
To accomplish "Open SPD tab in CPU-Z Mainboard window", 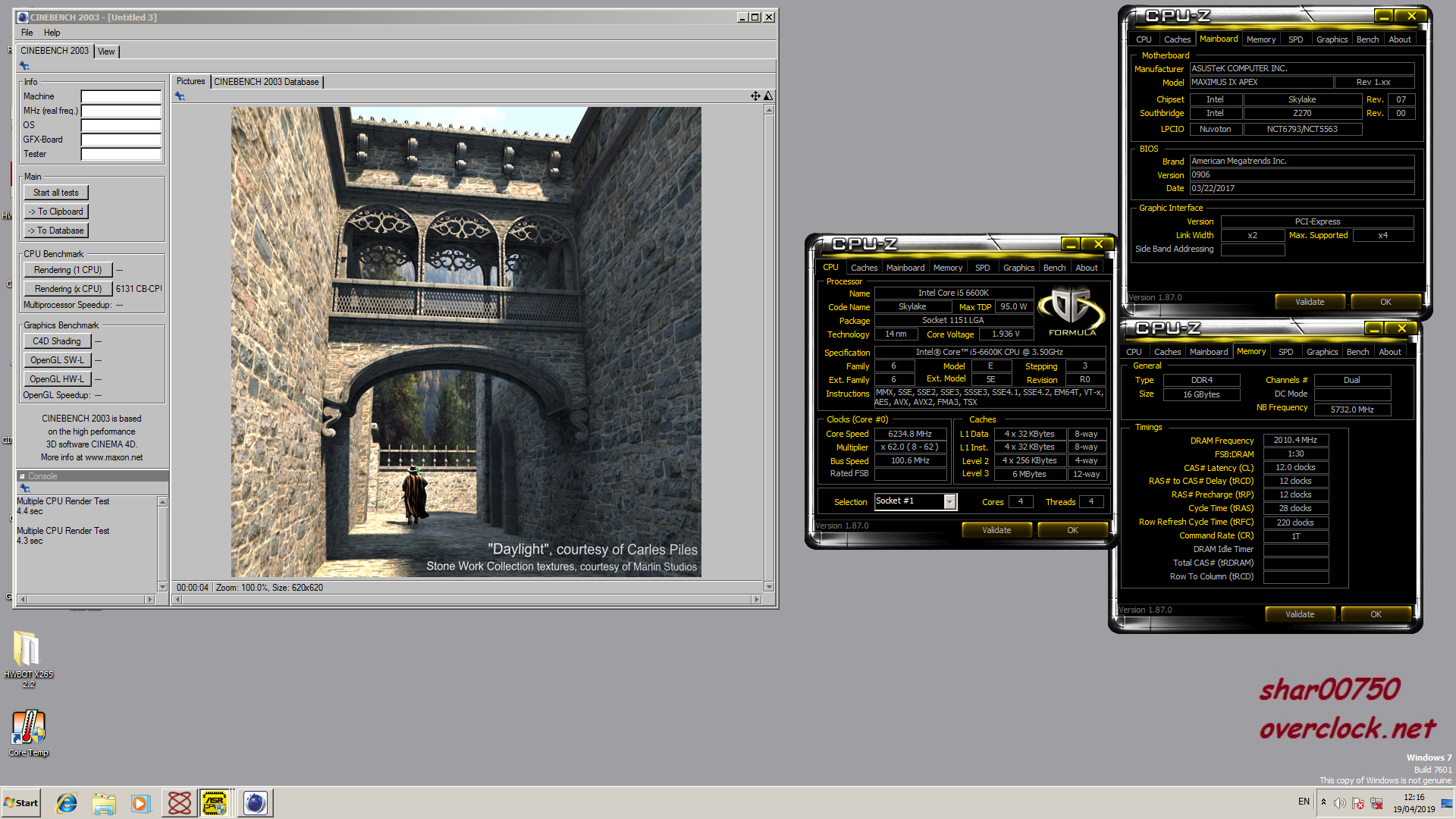I will coord(1295,39).
